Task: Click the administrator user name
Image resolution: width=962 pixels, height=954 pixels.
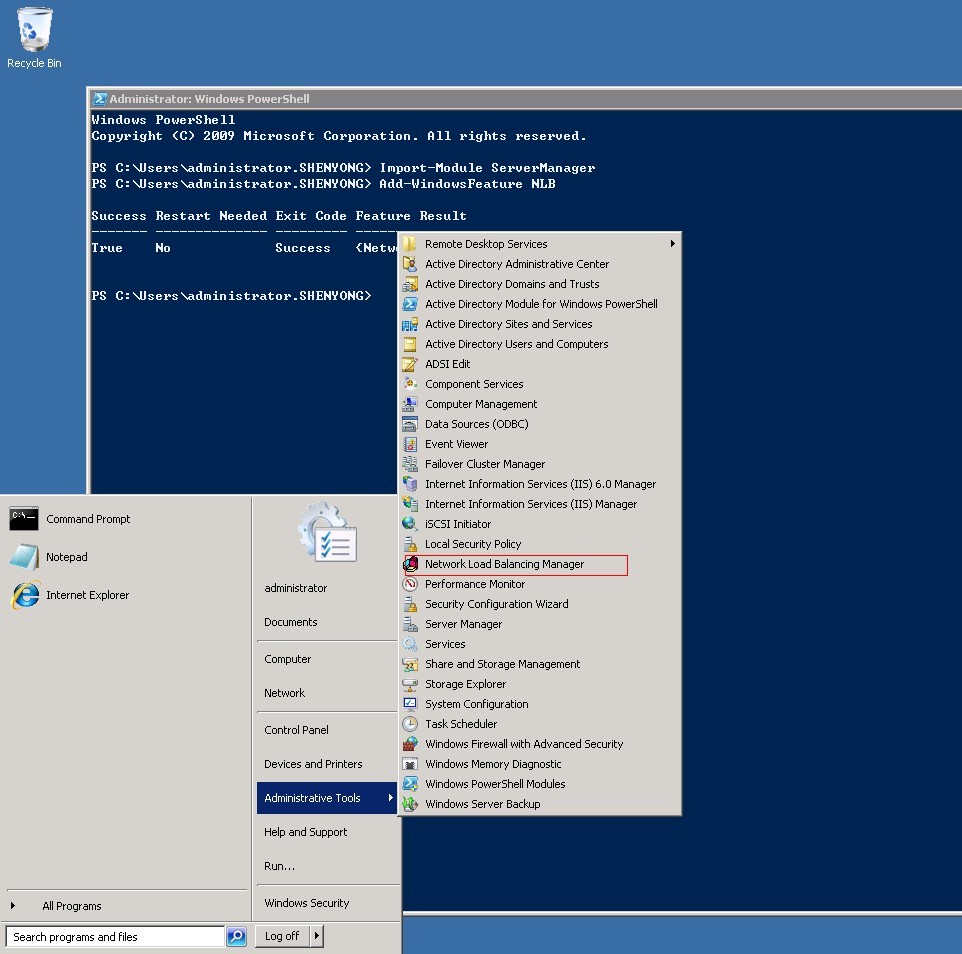Action: 296,588
